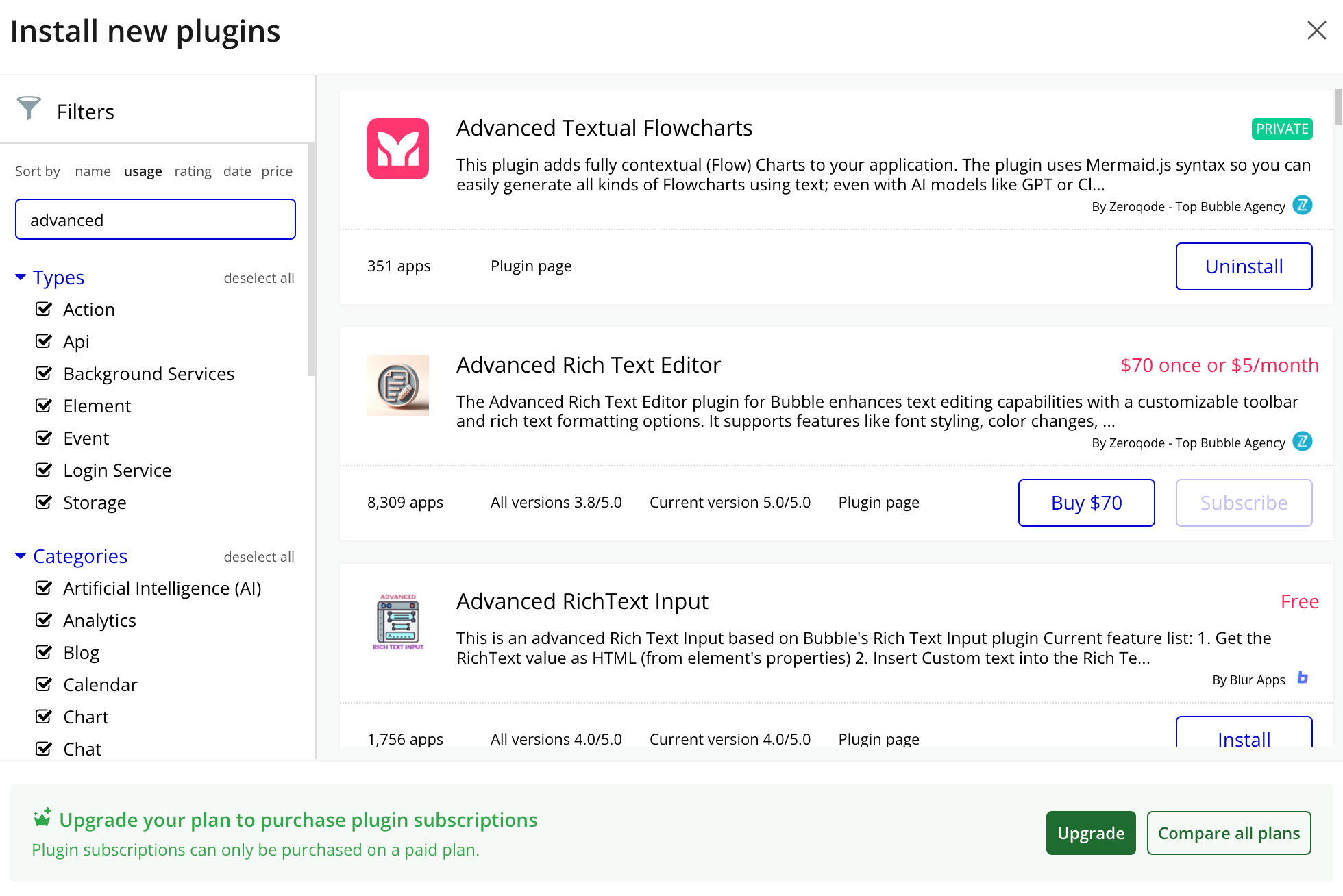Image resolution: width=1343 pixels, height=896 pixels.
Task: Uncheck the Background Services type filter
Action: (44, 373)
